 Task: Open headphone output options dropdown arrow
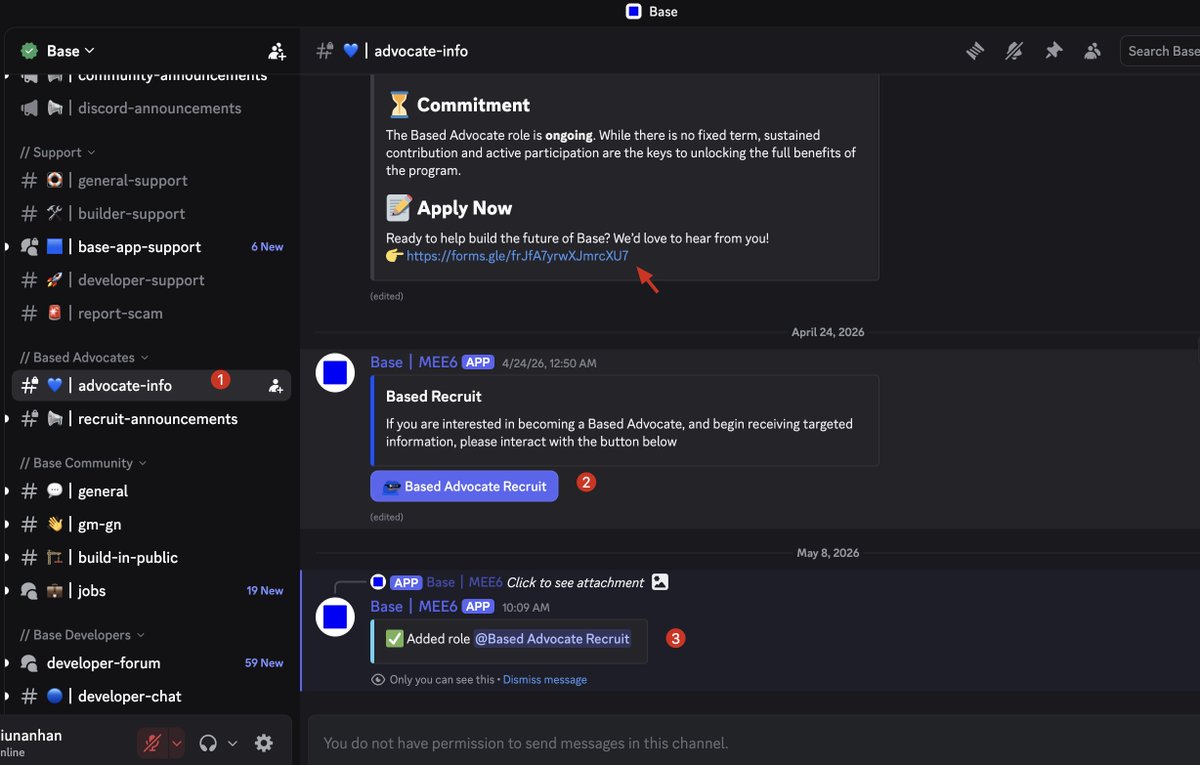232,743
